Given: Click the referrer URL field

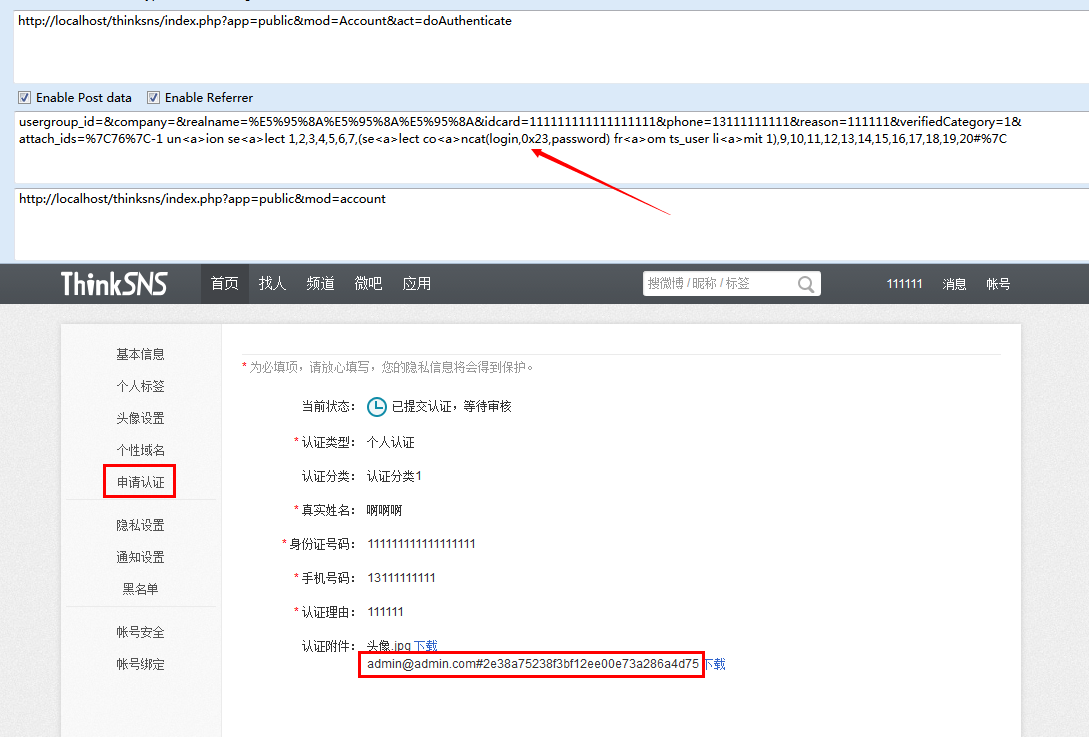Looking at the screenshot, I should (551, 224).
